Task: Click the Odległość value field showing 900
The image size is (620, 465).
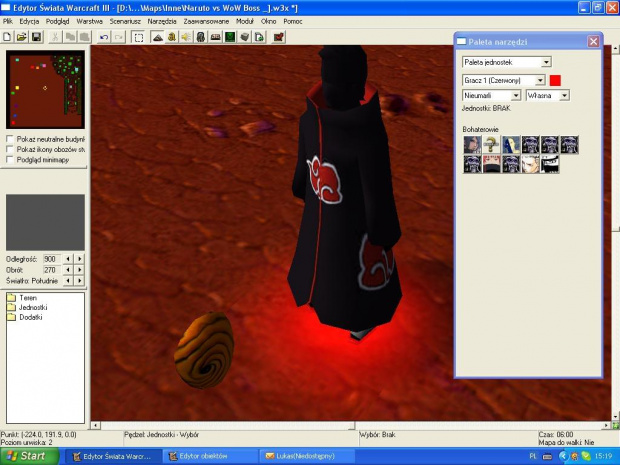Action: (x=52, y=259)
